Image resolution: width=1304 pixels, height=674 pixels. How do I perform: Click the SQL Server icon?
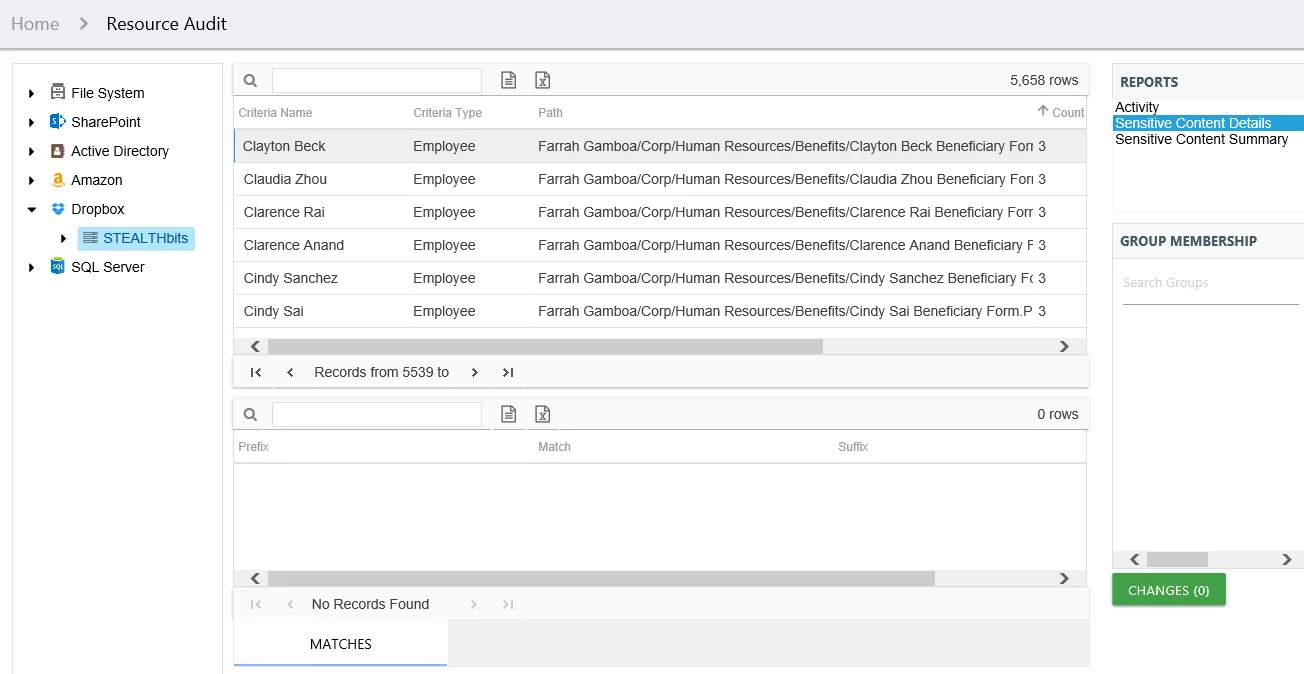click(57, 266)
